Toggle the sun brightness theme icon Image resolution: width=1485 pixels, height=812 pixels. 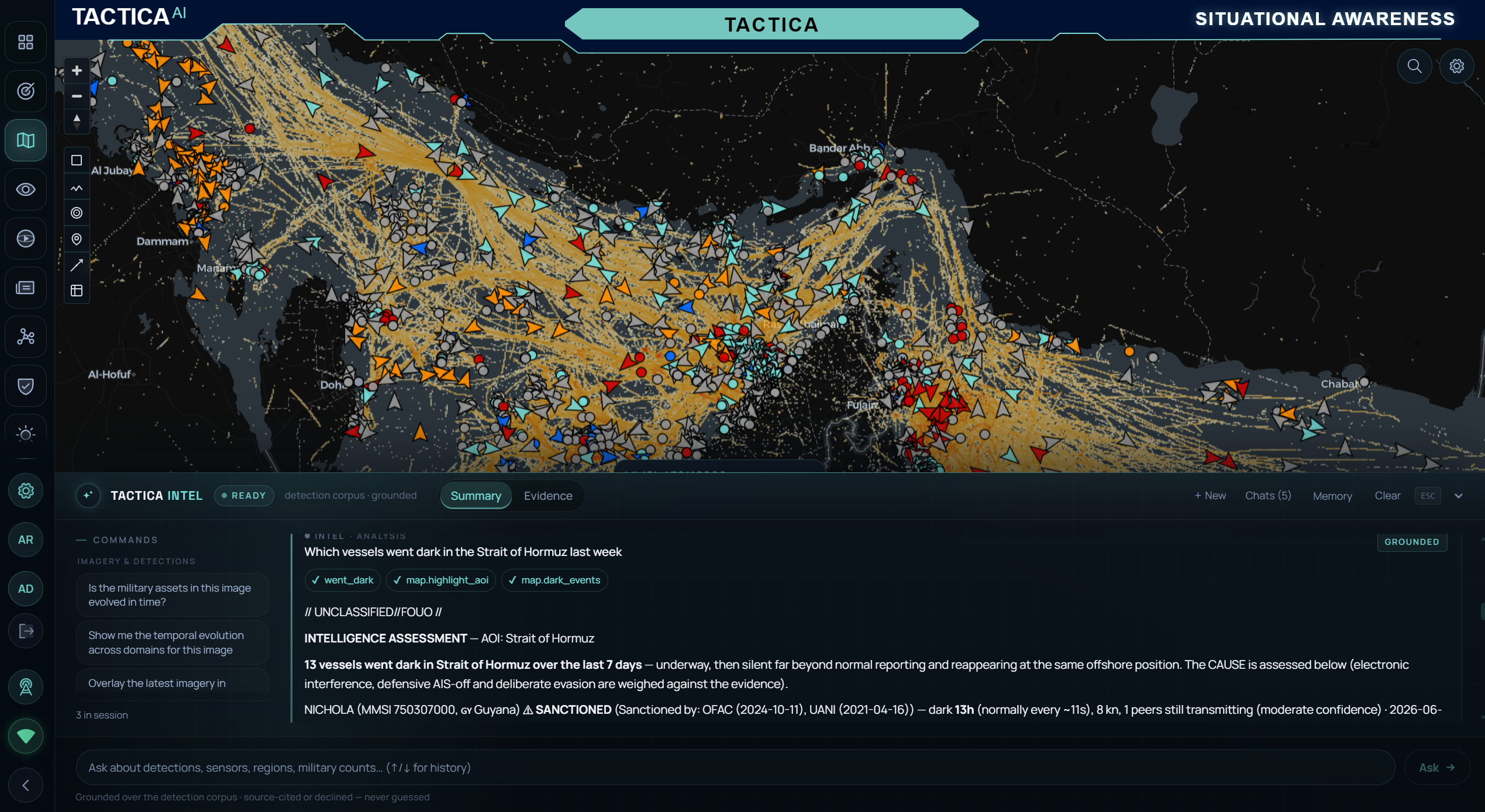[26, 434]
